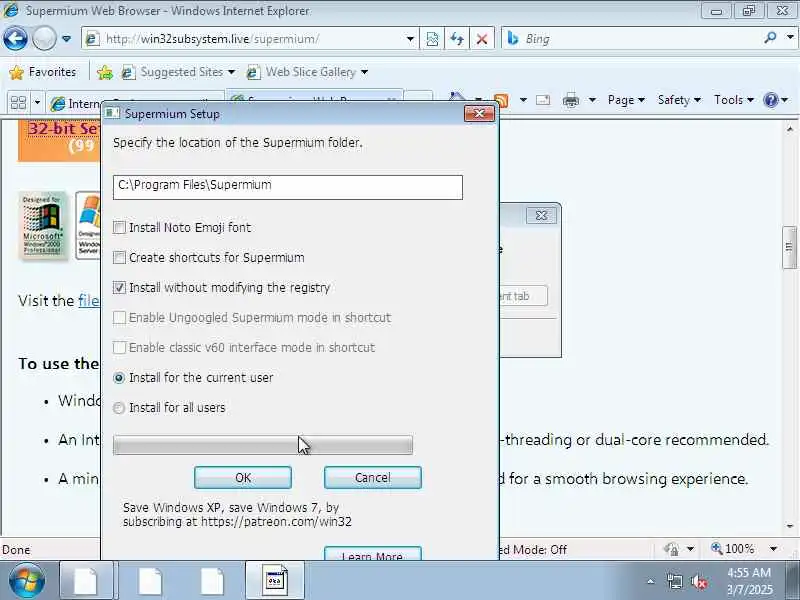The height and width of the screenshot is (600, 800).
Task: Close the small dialog behind setup
Action: [541, 216]
